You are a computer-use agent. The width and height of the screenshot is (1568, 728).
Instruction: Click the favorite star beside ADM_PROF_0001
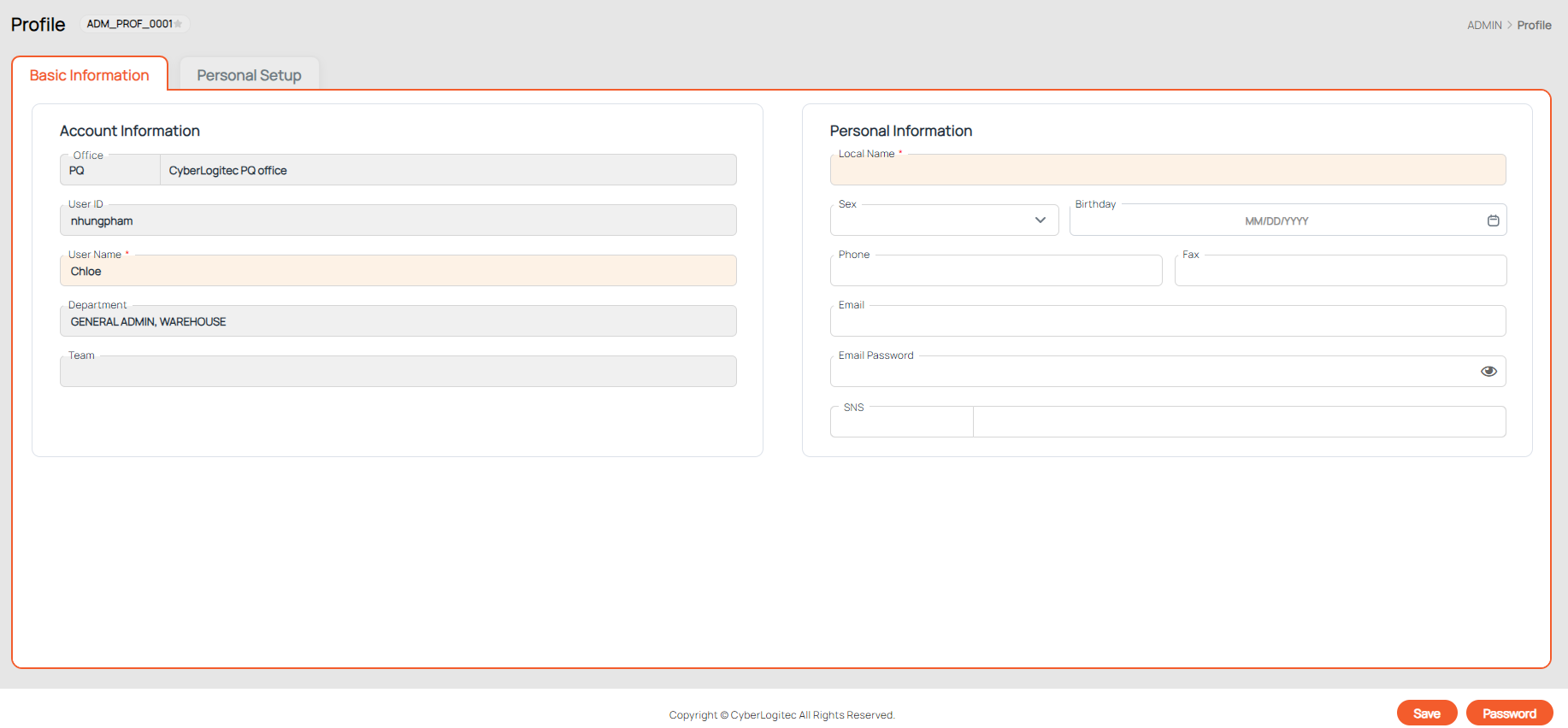(x=178, y=24)
